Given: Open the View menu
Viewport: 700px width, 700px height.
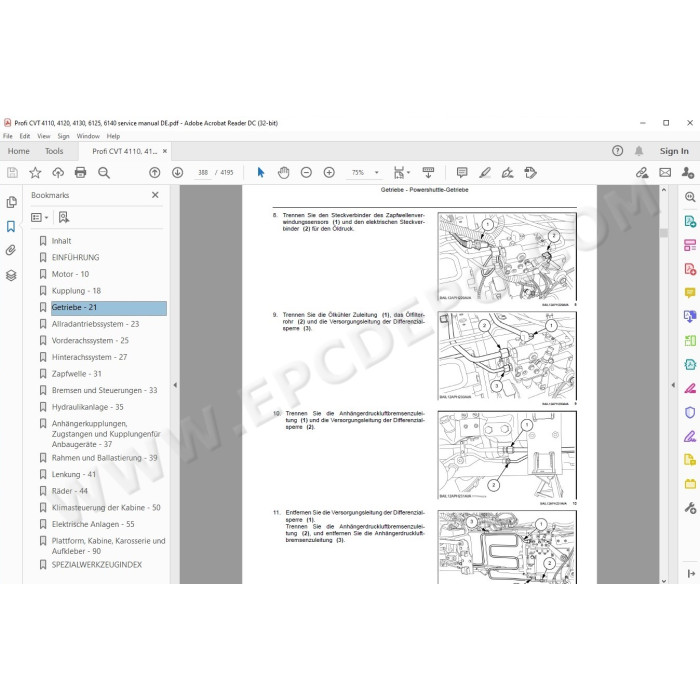Looking at the screenshot, I should pos(43,136).
